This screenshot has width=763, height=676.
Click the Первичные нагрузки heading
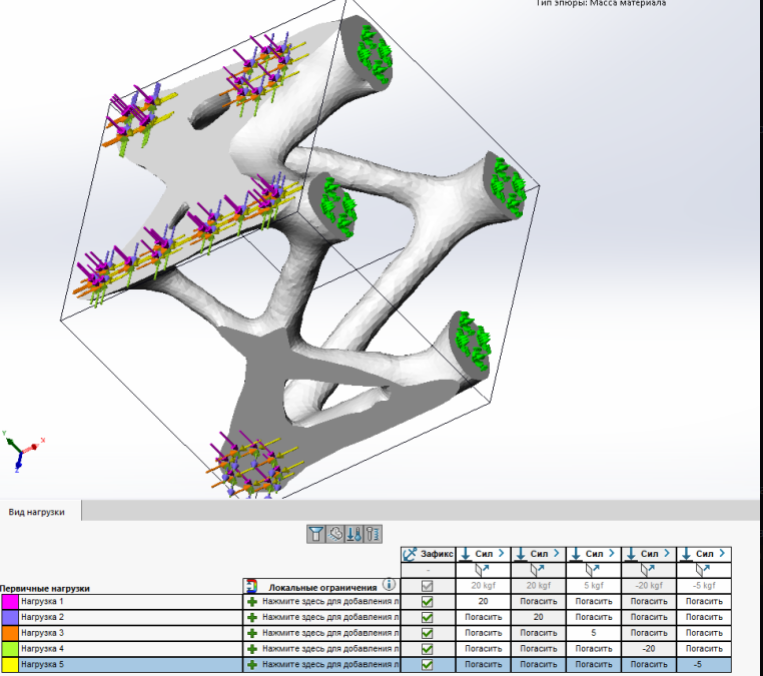click(x=44, y=588)
